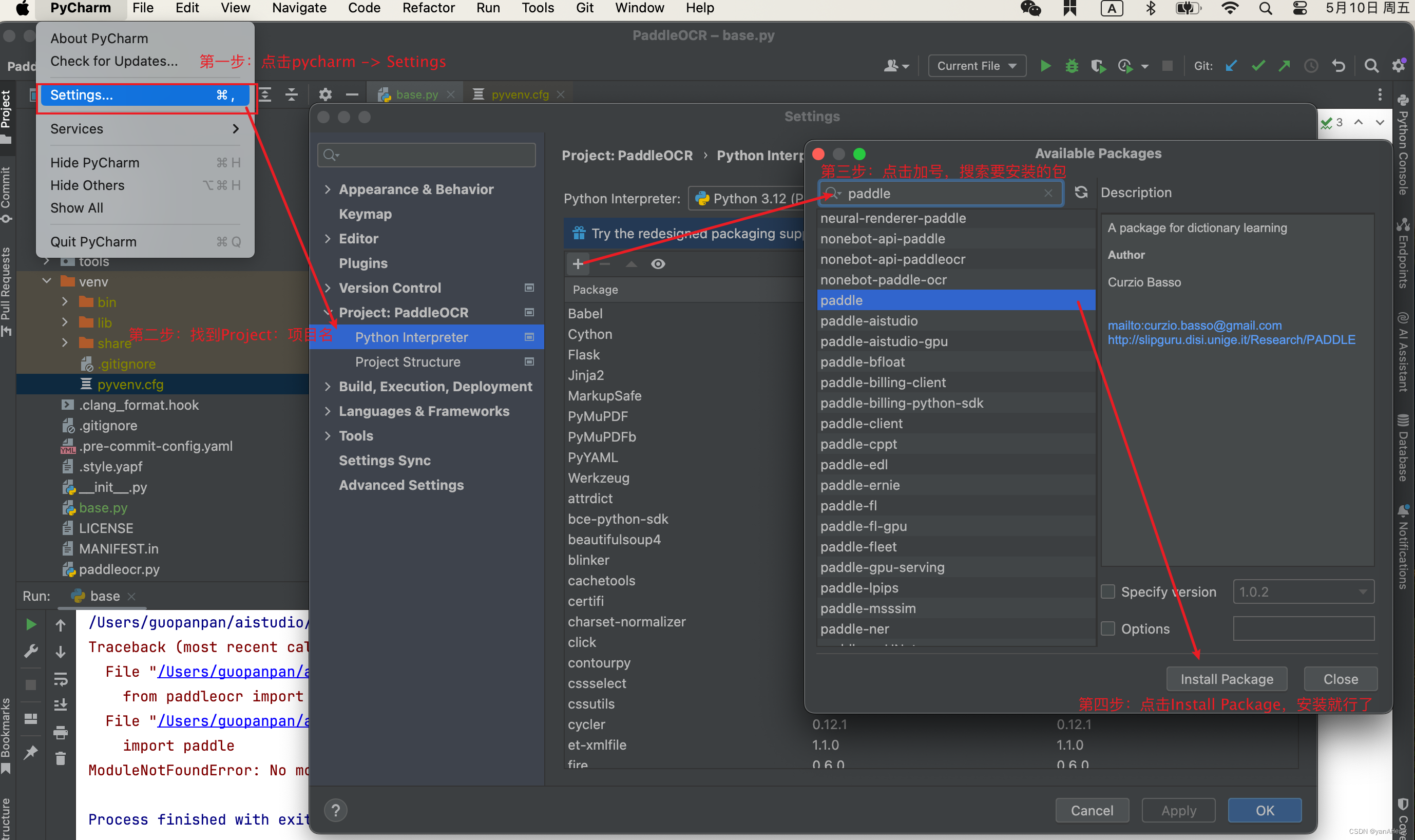This screenshot has height=840, width=1415.
Task: Click the add package plus icon
Action: (x=577, y=264)
